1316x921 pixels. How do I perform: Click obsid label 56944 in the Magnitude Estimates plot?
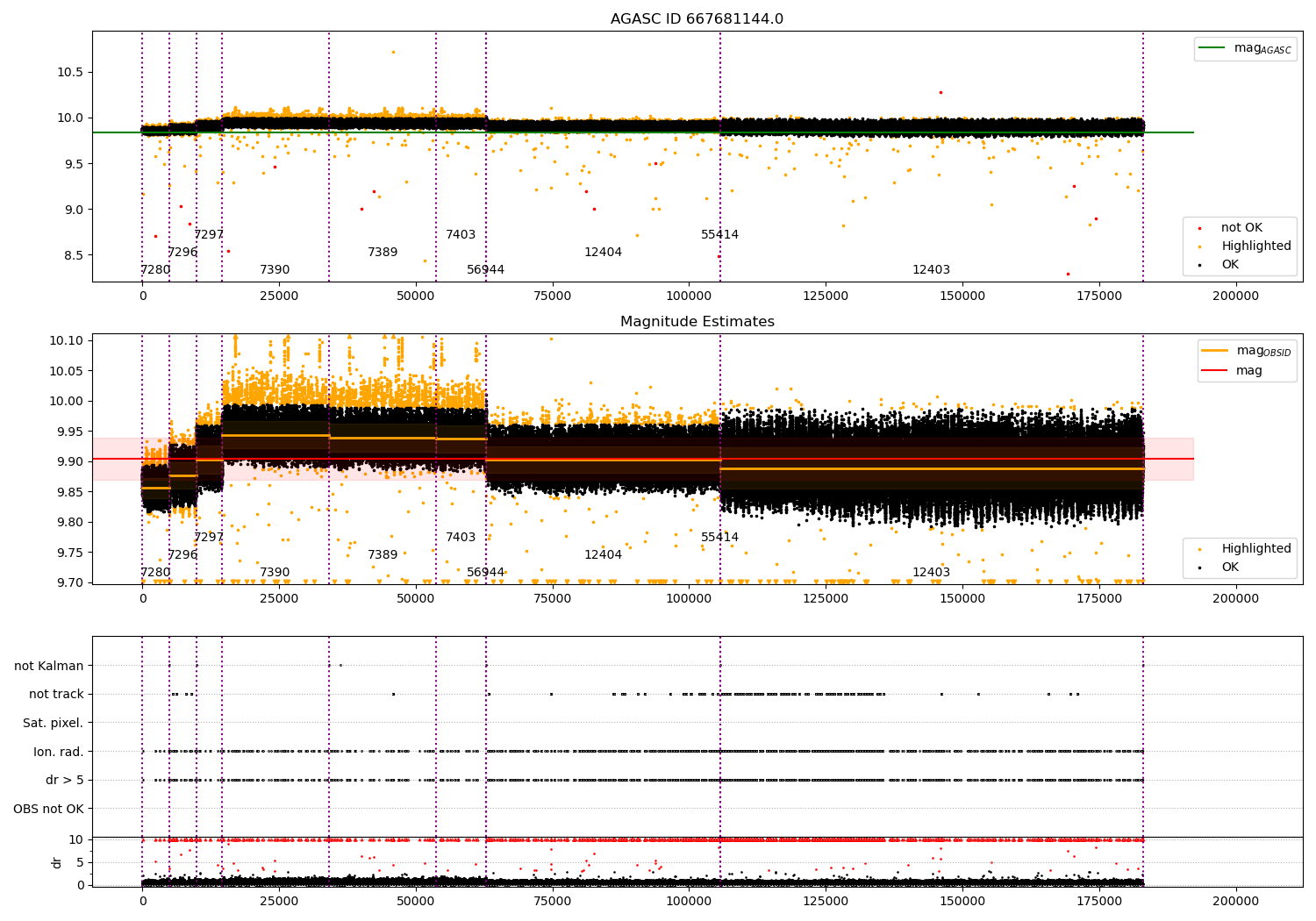(x=486, y=573)
